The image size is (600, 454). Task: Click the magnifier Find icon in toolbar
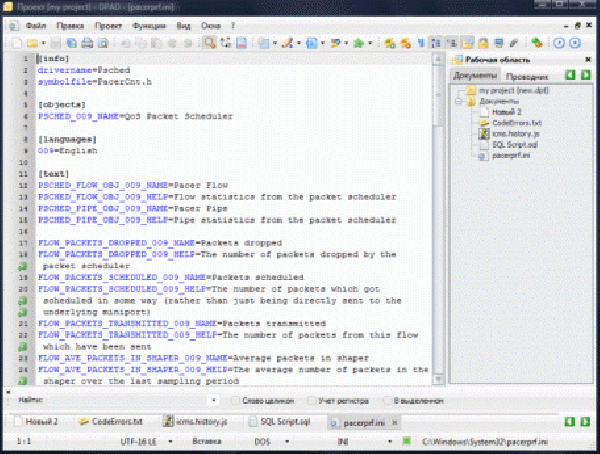210,43
